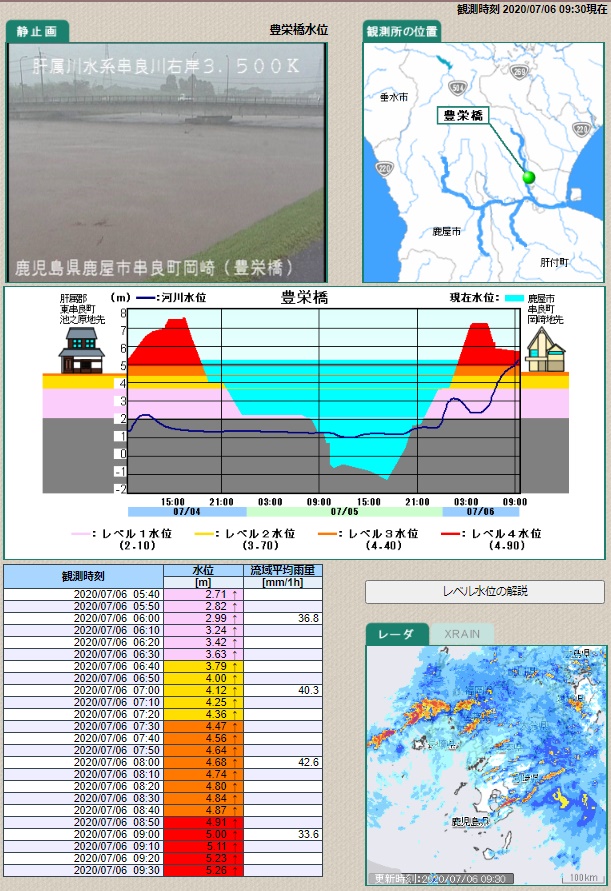Click the green 豊栄橋 station marker on map

[529, 177]
